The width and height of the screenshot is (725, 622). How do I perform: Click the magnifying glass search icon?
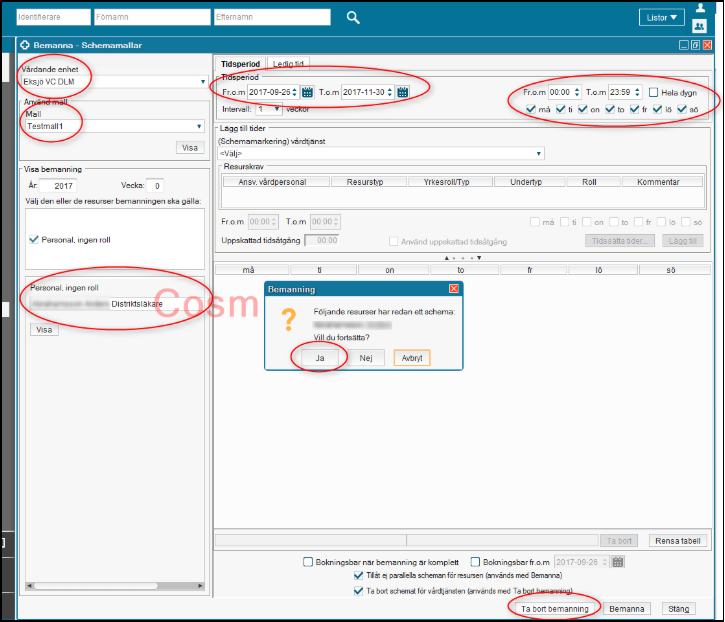(x=353, y=17)
